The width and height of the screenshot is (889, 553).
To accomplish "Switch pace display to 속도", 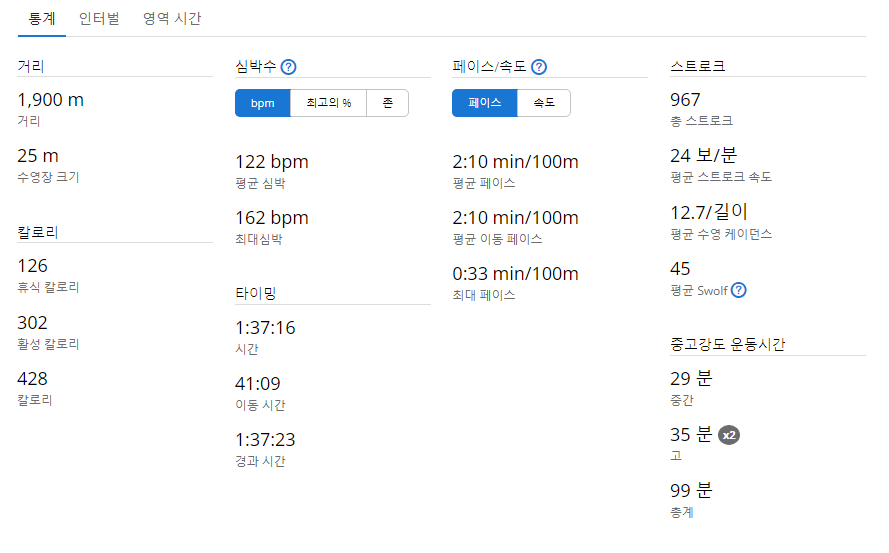I will [544, 103].
